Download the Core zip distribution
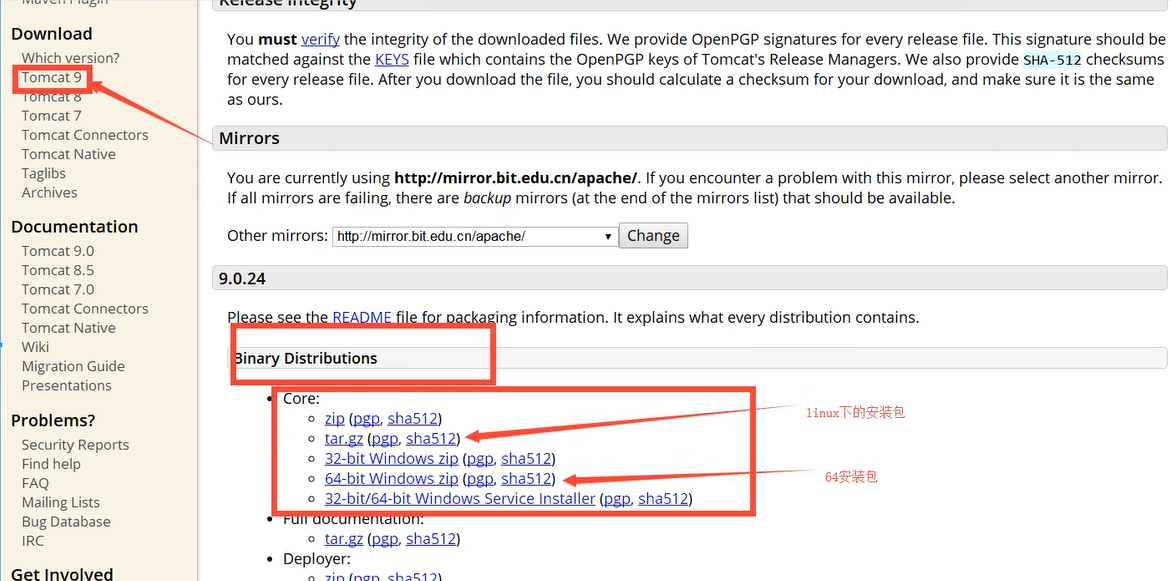Screen dimensions: 1171x581 (335, 418)
